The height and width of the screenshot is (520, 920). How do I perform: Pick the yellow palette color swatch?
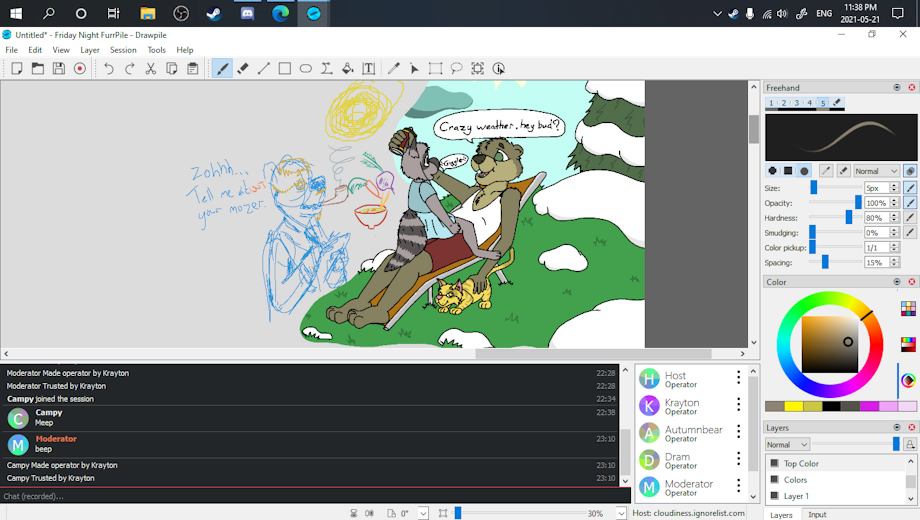(x=794, y=406)
